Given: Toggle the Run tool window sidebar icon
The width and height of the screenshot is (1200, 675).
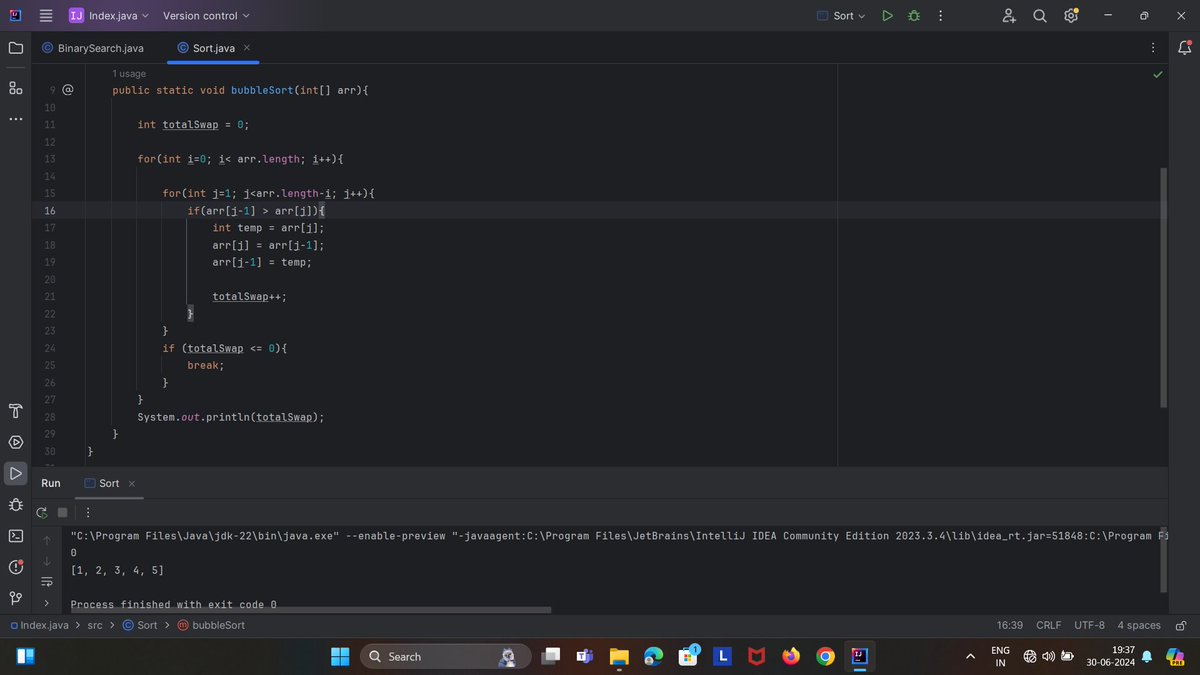Looking at the screenshot, I should 15,473.
